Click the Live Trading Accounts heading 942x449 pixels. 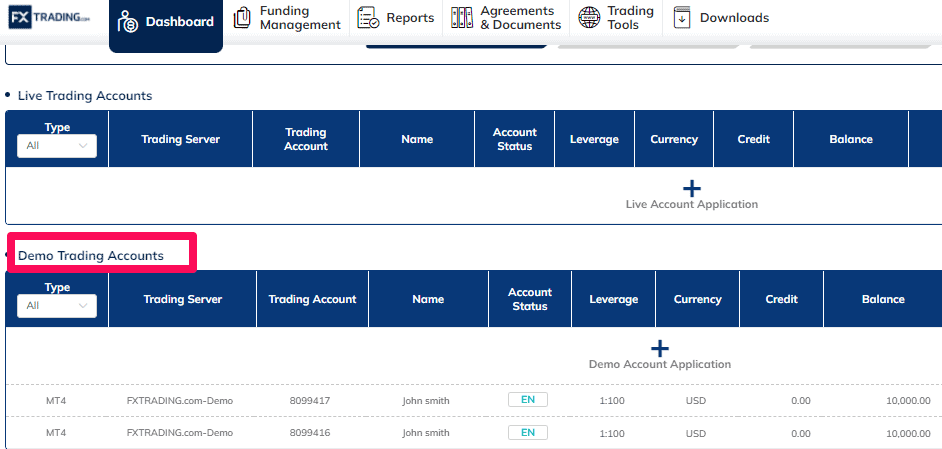click(85, 96)
